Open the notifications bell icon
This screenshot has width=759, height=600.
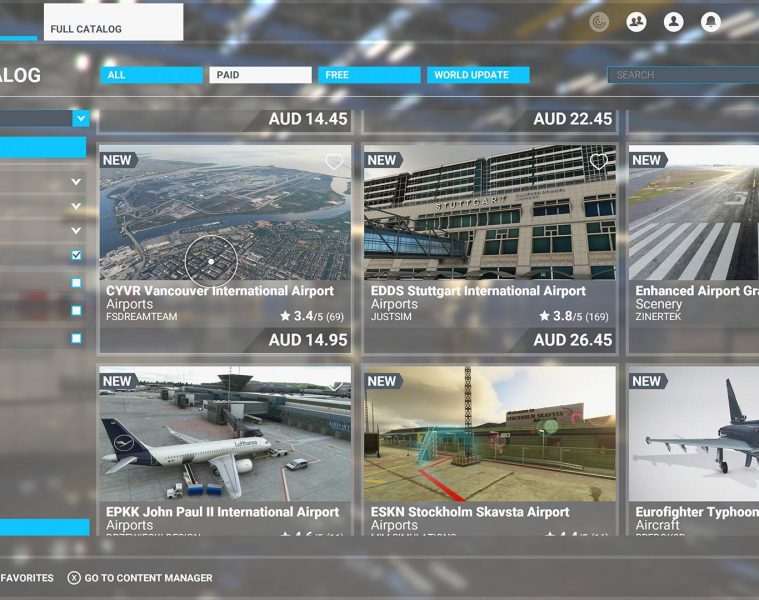(x=711, y=22)
